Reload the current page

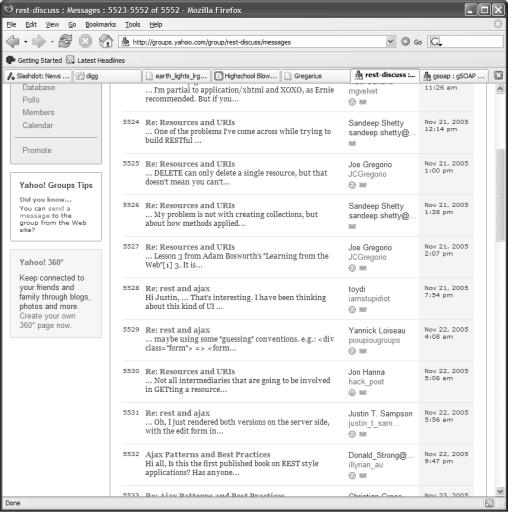pos(65,41)
